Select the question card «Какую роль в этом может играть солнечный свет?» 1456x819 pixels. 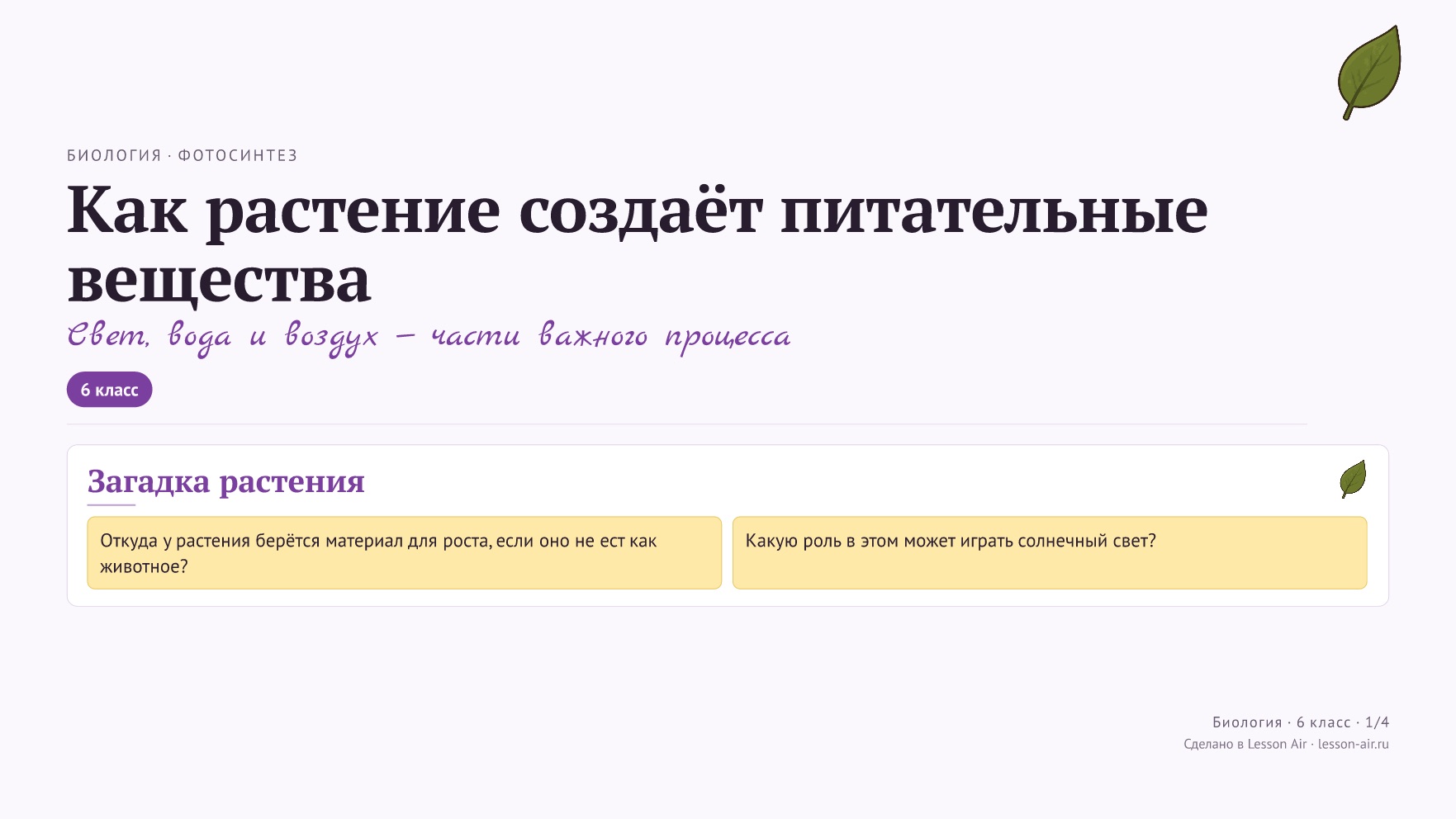pyautogui.click(x=1050, y=553)
